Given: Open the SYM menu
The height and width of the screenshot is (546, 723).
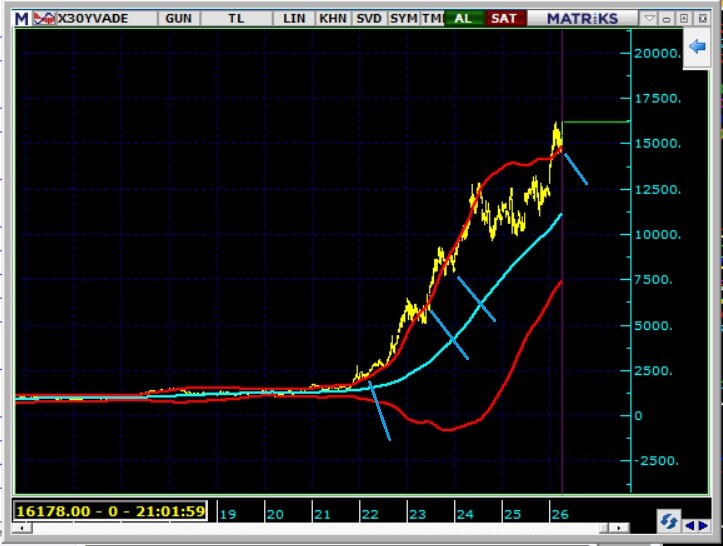Looking at the screenshot, I should (403, 18).
